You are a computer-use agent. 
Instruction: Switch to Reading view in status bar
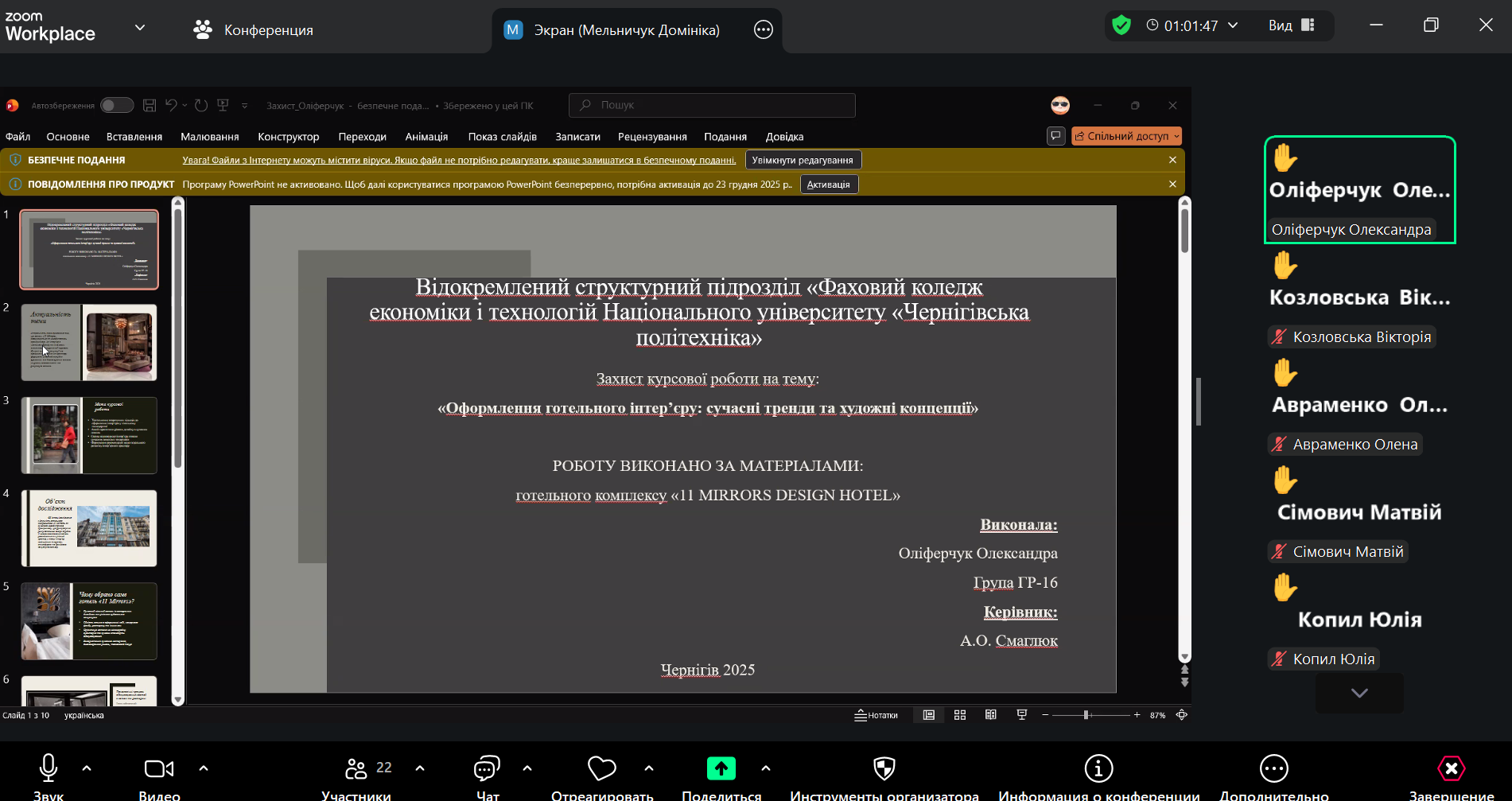tap(990, 715)
